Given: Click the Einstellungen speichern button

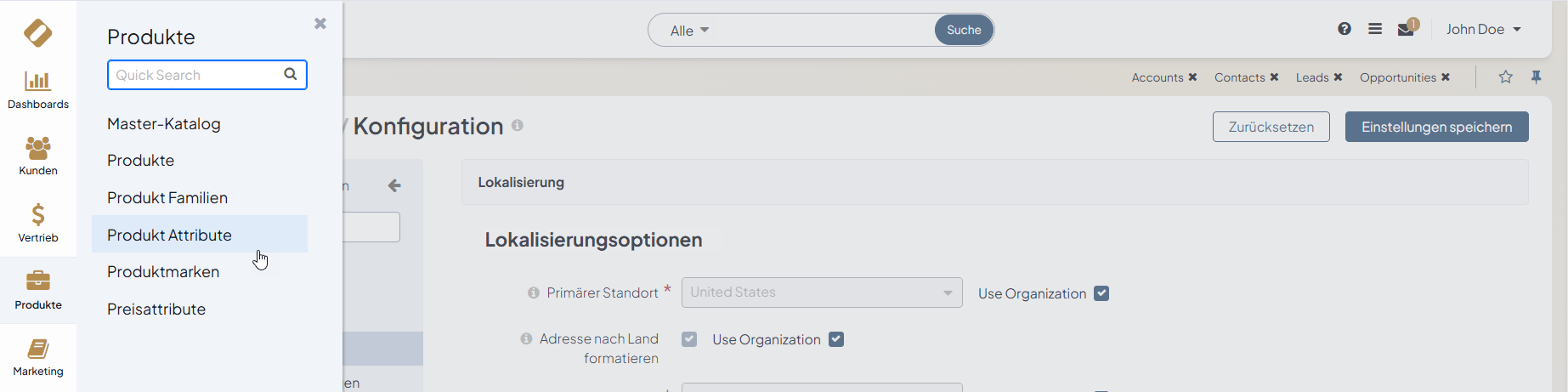Looking at the screenshot, I should point(1436,127).
